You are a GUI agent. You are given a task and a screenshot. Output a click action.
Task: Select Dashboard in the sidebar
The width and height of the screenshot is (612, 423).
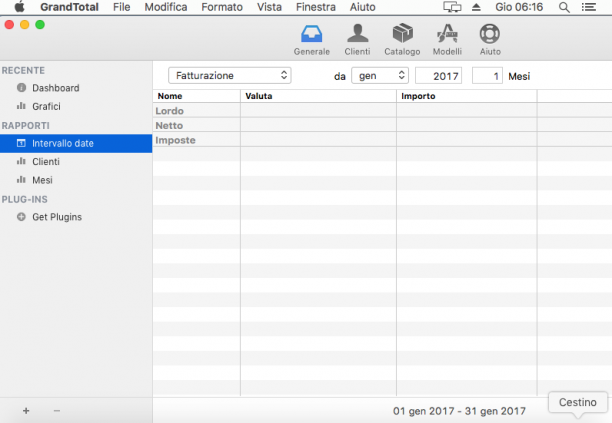click(76, 88)
